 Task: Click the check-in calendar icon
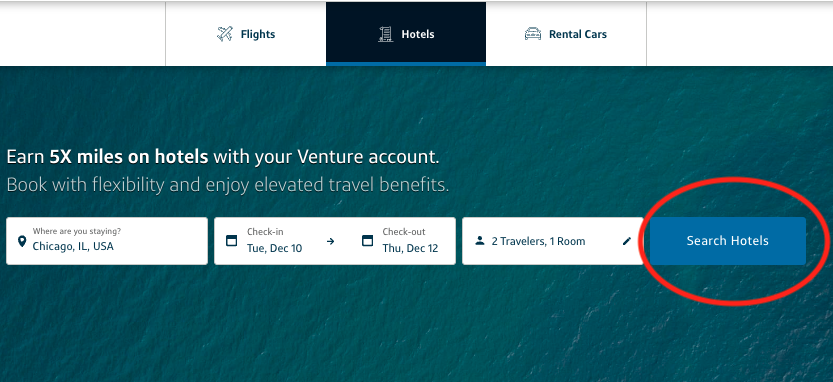click(x=232, y=241)
